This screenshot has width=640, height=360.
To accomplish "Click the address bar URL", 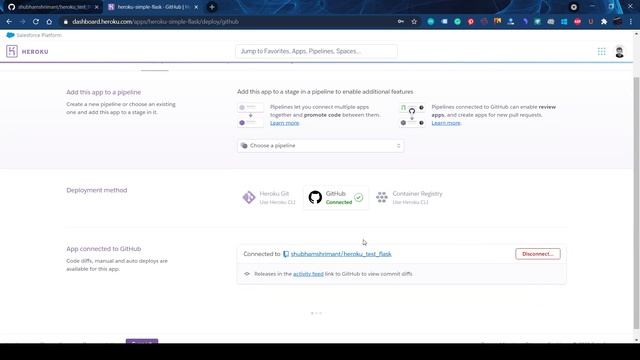I will [x=155, y=22].
